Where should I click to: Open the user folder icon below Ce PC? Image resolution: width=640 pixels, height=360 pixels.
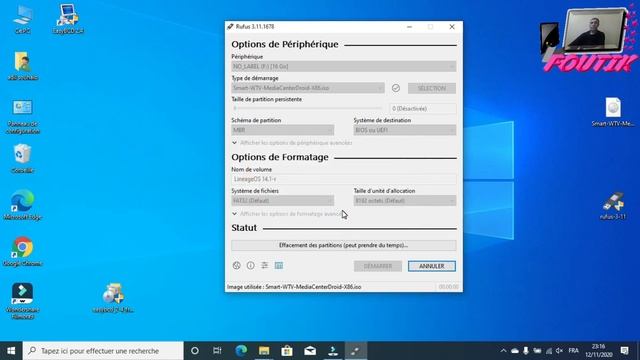pos(22,65)
